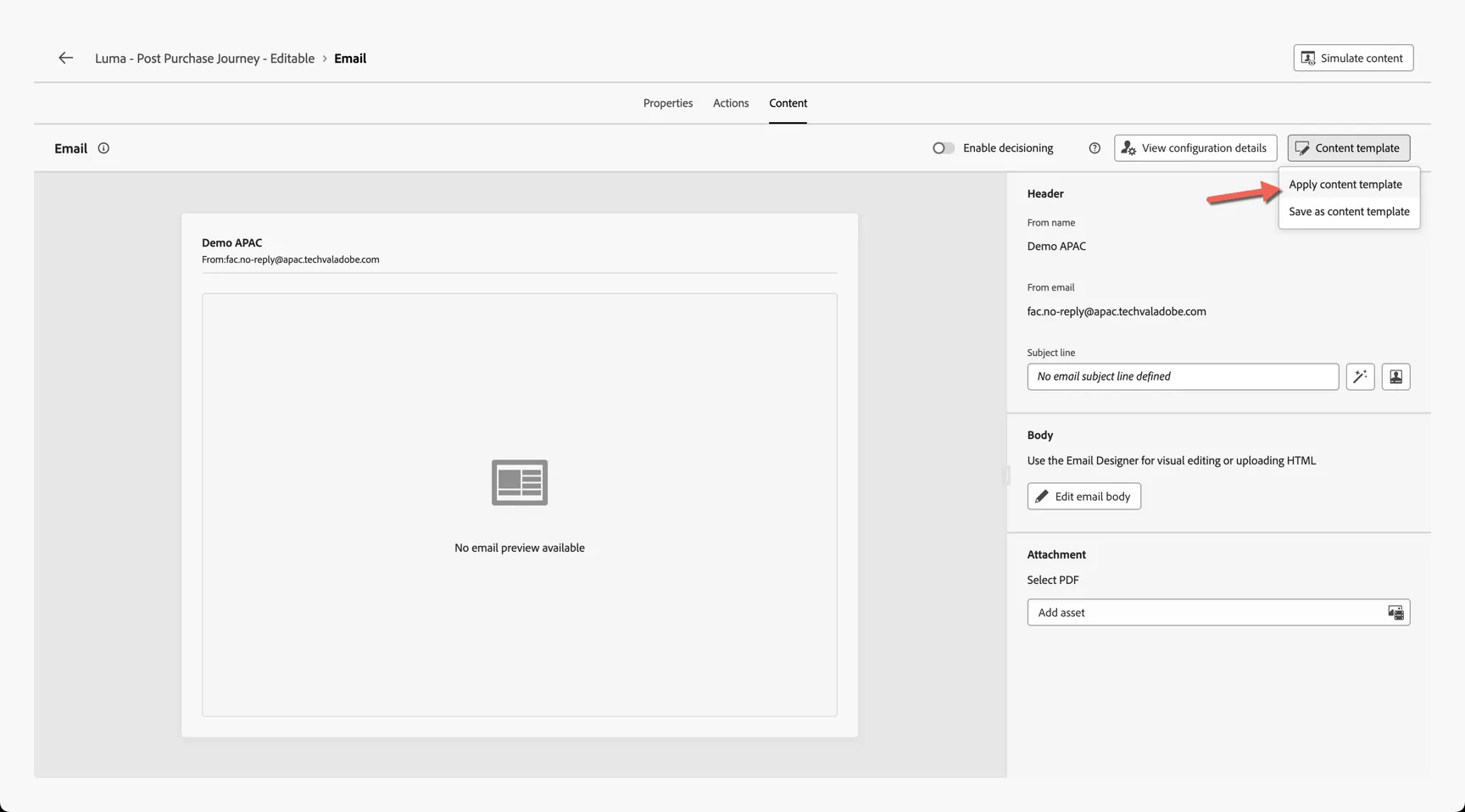This screenshot has width=1465, height=812.
Task: Open the Luma - Post Purchase Journey breadcrumb
Action: [204, 58]
